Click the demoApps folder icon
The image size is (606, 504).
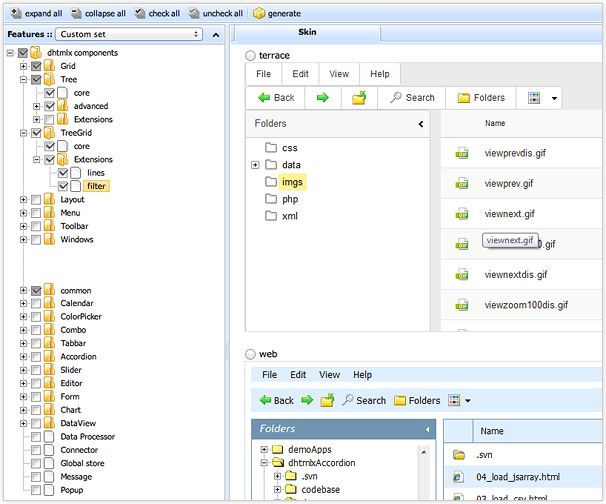pyautogui.click(x=278, y=450)
